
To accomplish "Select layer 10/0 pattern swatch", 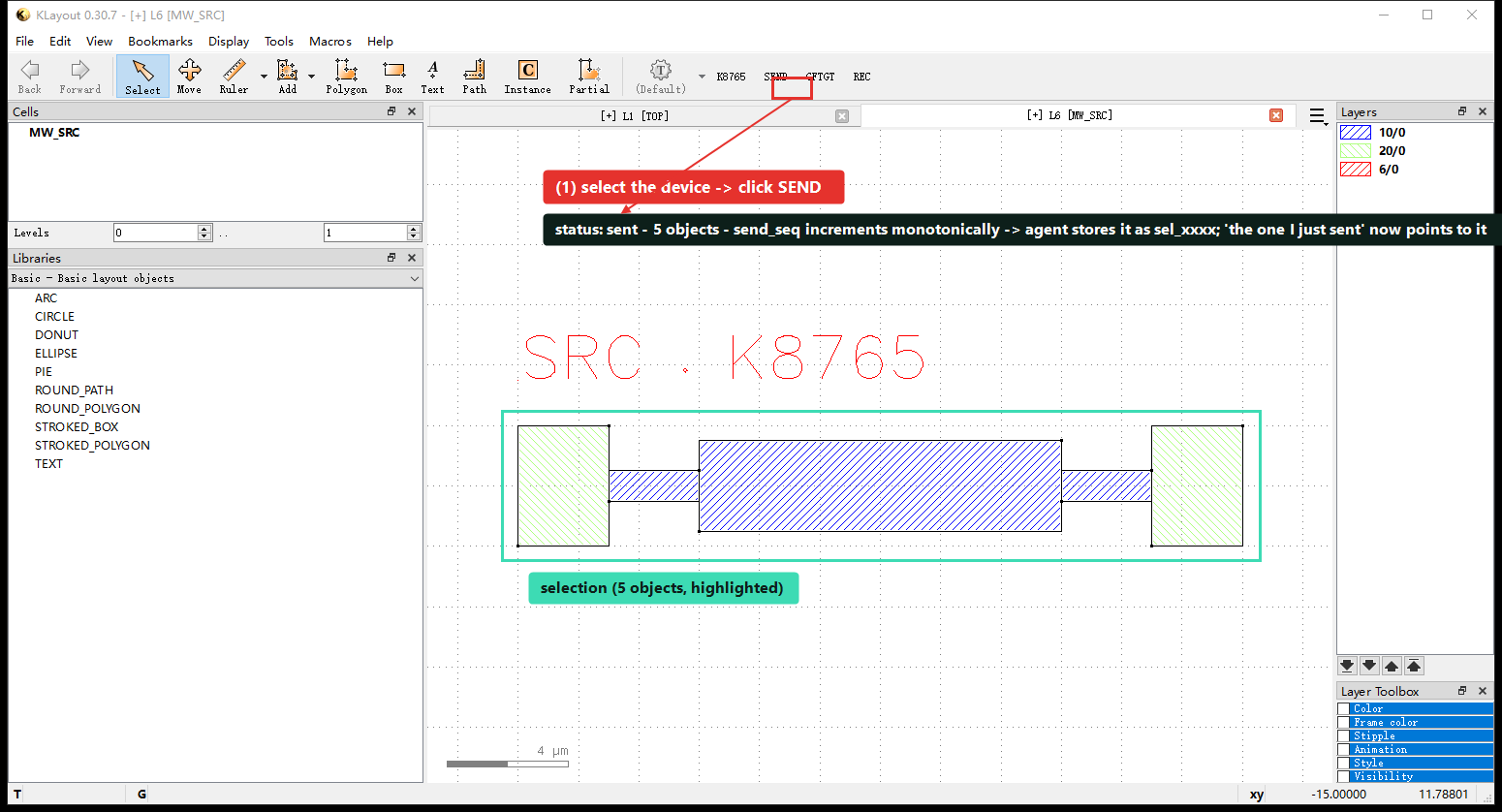I will tap(1355, 132).
